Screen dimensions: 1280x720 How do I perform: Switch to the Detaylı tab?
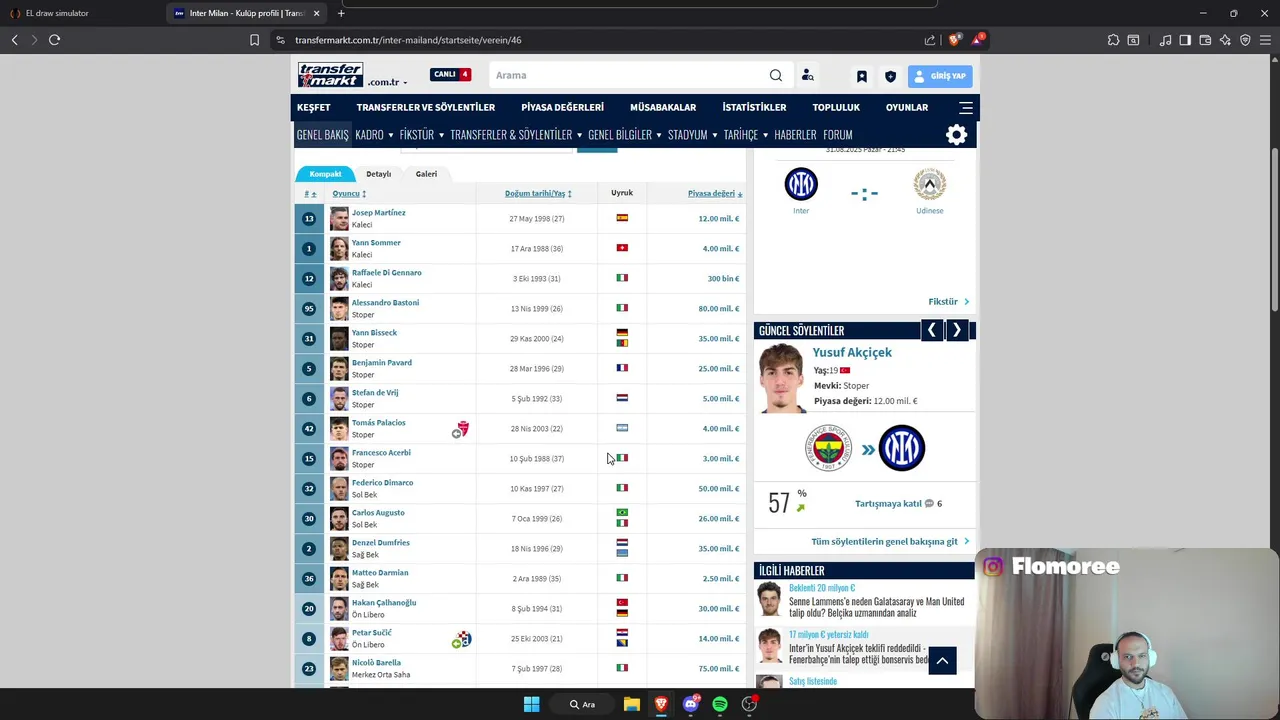point(378,174)
